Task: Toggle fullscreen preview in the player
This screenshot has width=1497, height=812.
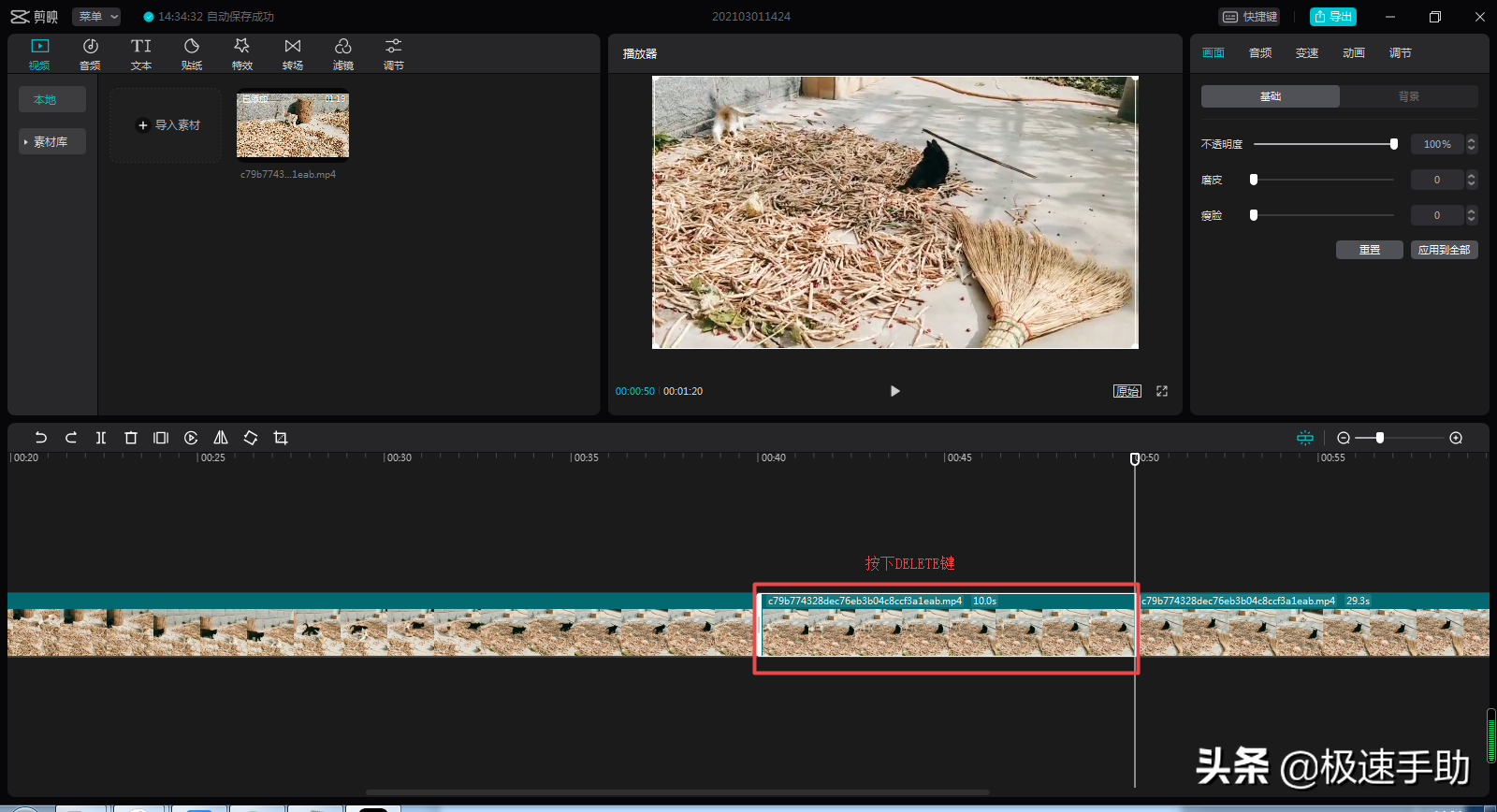Action: coord(1162,391)
